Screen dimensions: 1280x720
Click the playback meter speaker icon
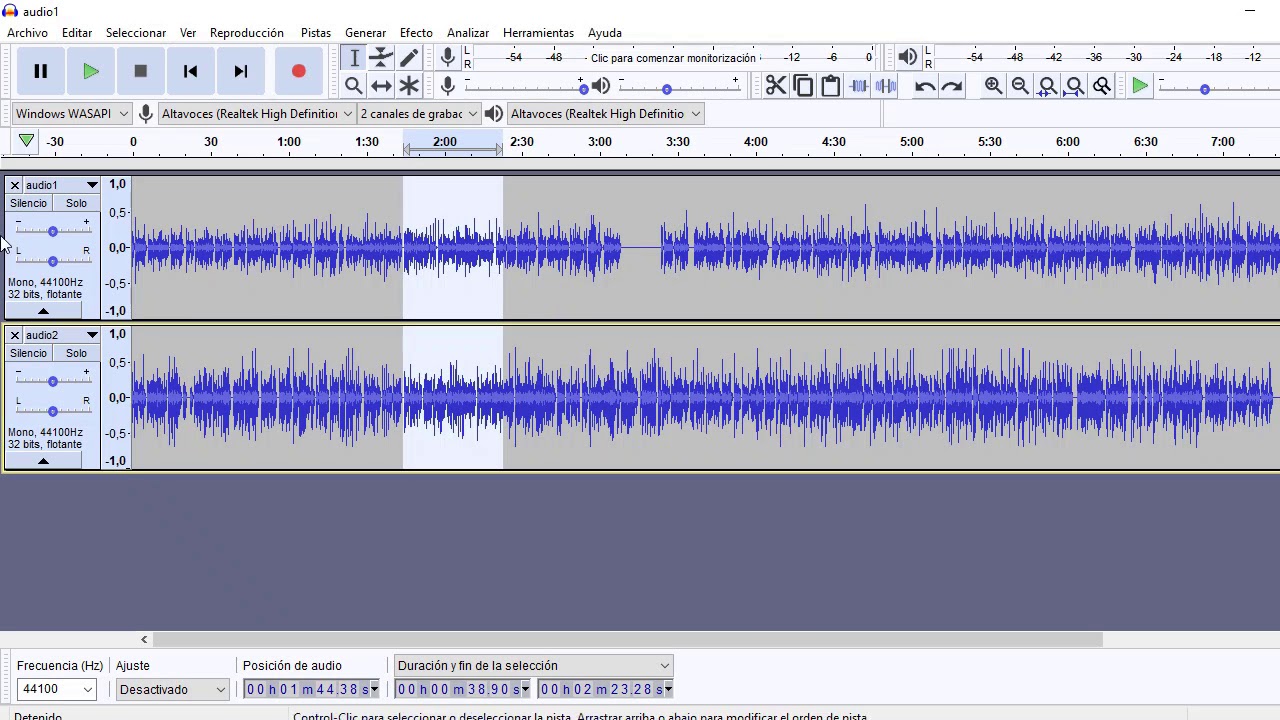pos(907,58)
